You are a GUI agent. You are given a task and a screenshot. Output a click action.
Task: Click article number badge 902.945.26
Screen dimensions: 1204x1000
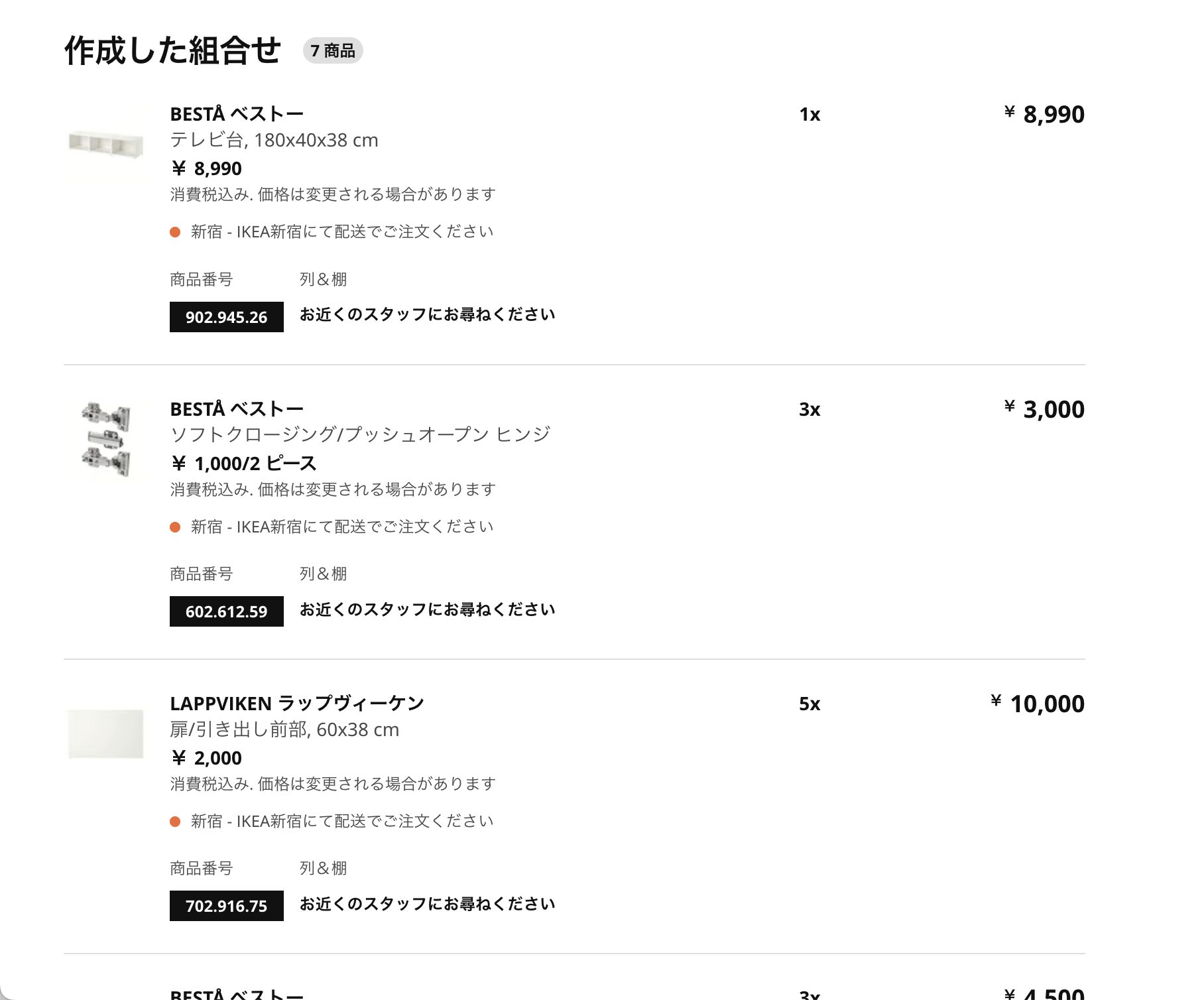click(226, 317)
